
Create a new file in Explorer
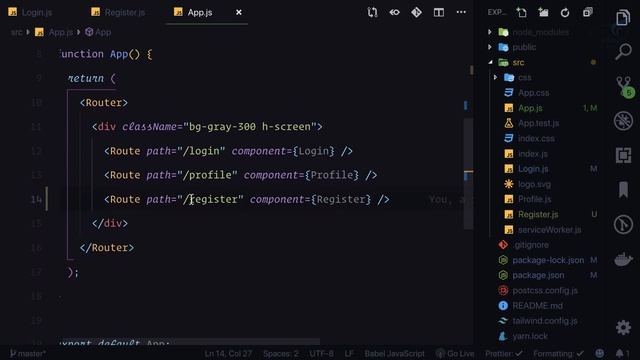(x=521, y=13)
